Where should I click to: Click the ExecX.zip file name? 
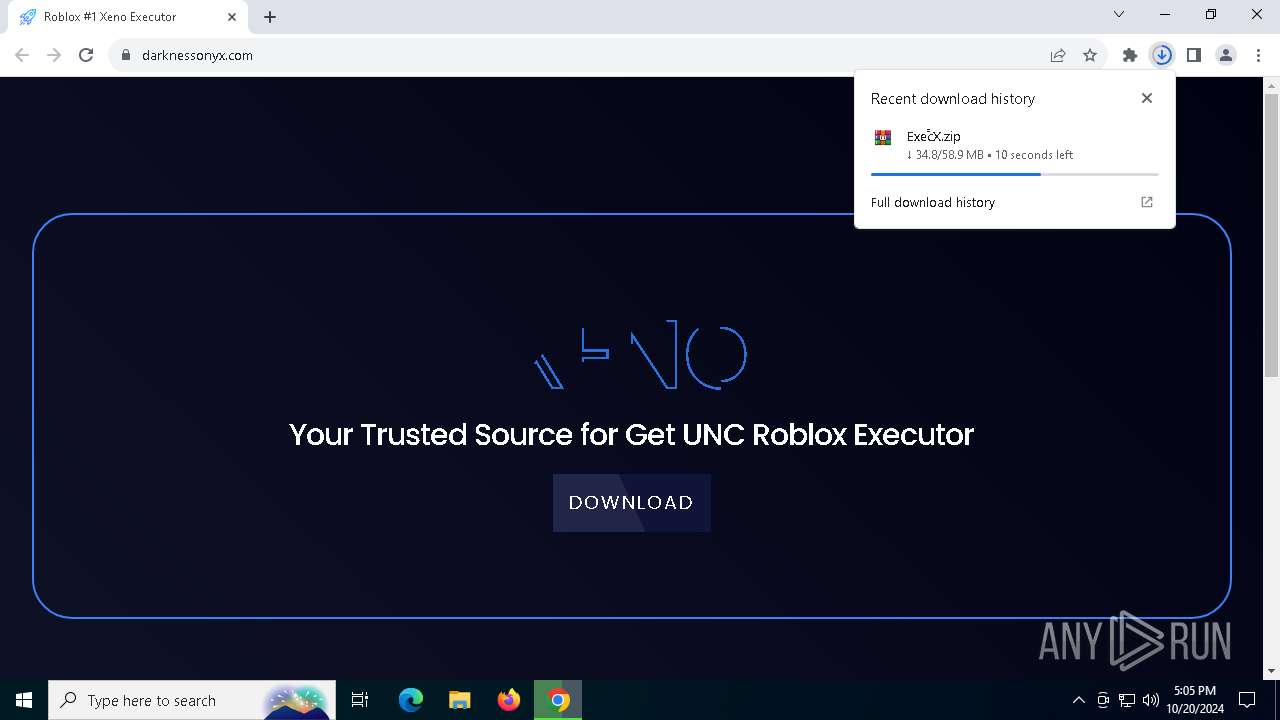(934, 136)
